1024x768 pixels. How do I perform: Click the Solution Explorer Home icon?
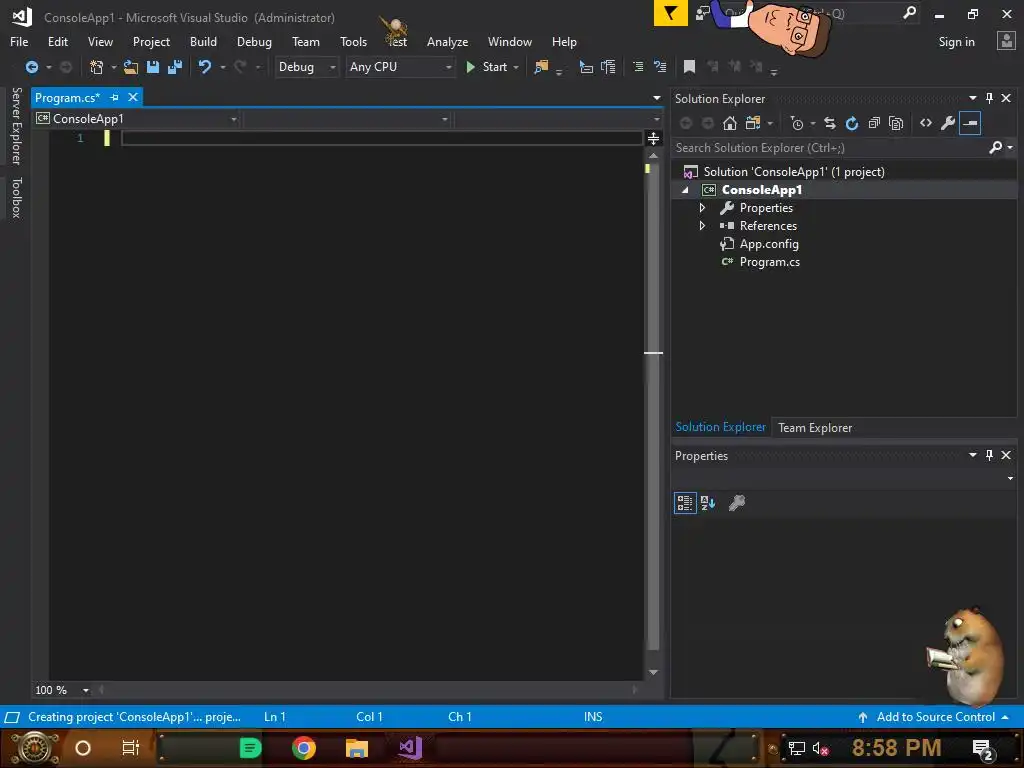(x=729, y=123)
